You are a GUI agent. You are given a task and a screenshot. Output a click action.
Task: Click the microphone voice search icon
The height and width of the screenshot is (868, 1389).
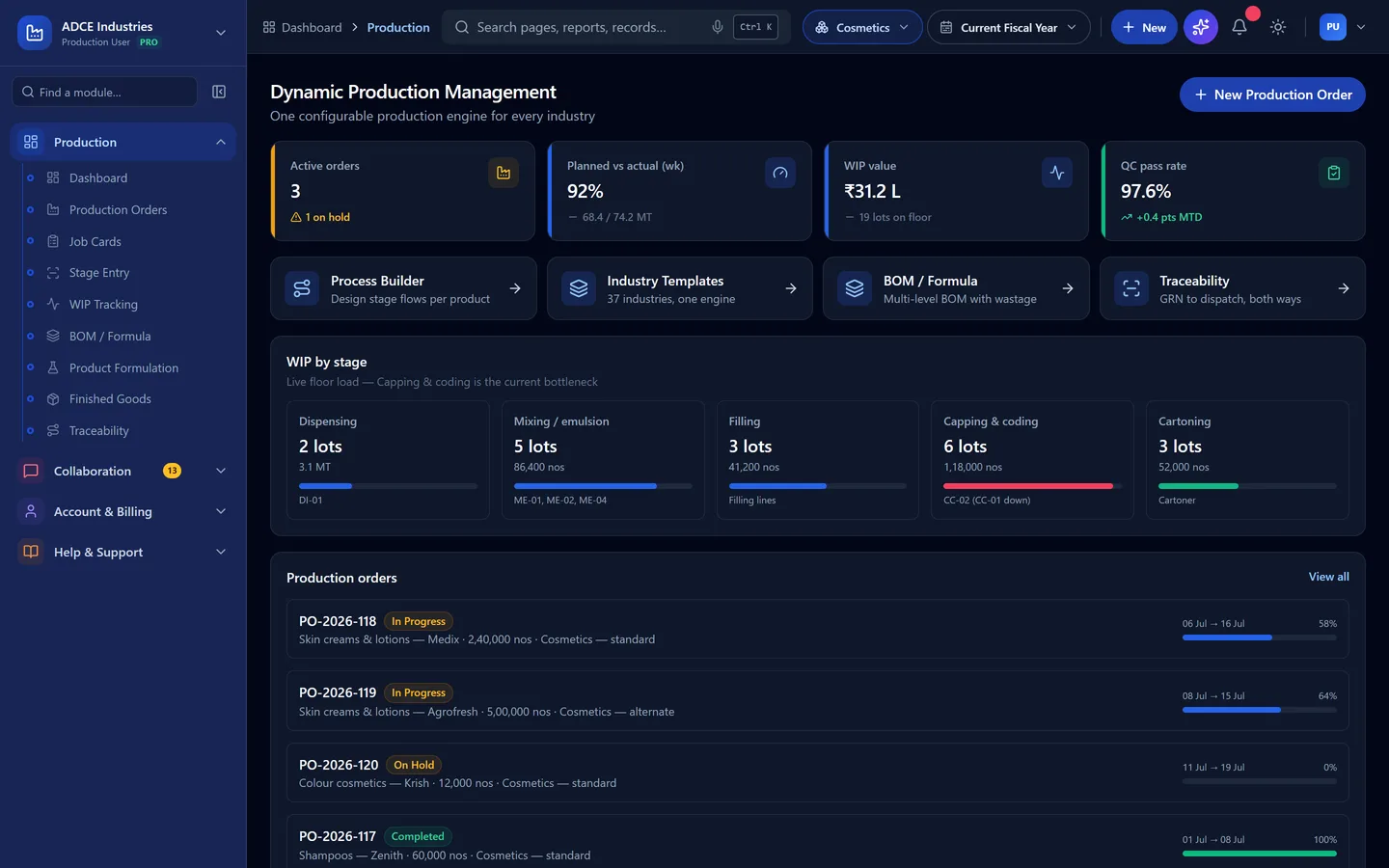pyautogui.click(x=717, y=27)
